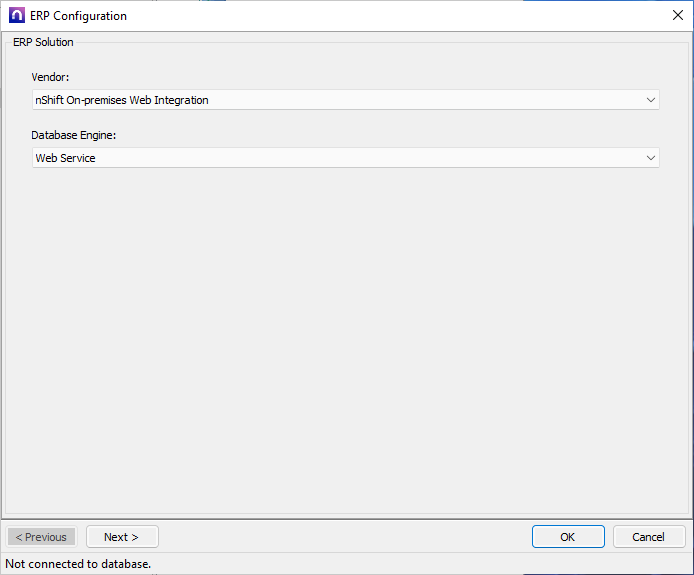Click the ERP Solution group heading
694x575 pixels.
click(x=43, y=42)
